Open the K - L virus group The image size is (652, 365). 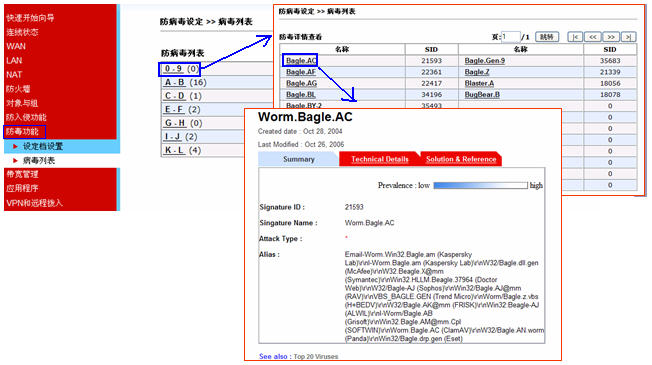[x=175, y=150]
